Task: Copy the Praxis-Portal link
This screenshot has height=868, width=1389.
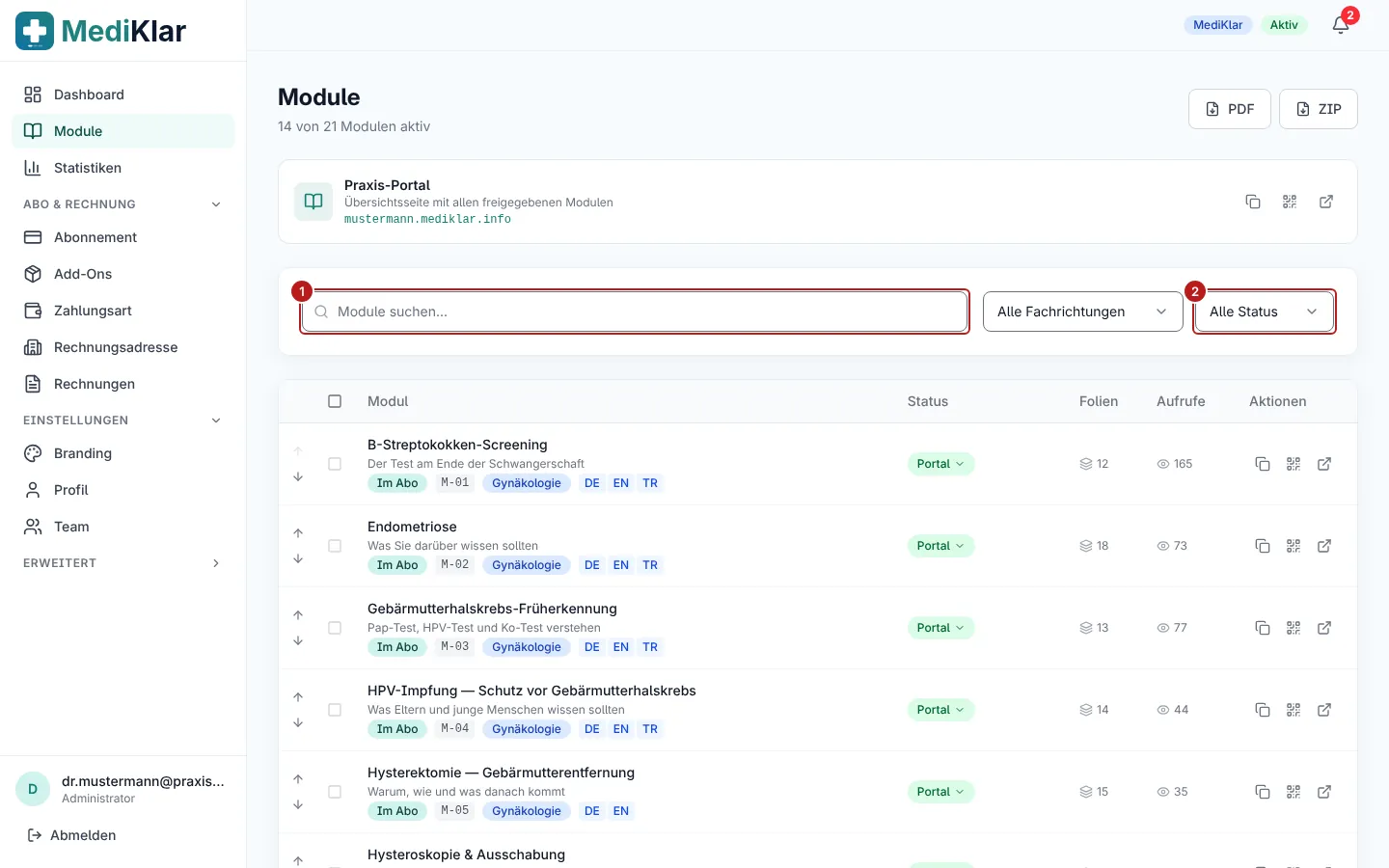Action: tap(1253, 202)
